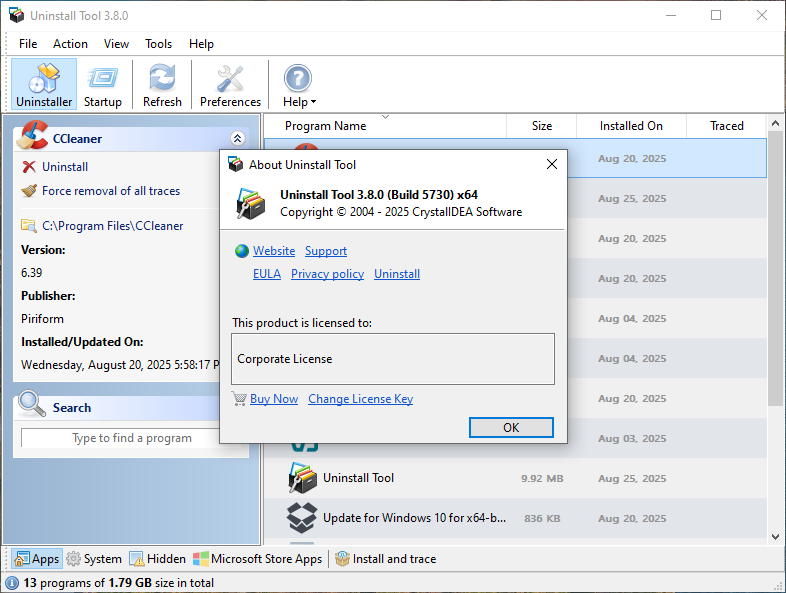Open the View menu
The height and width of the screenshot is (593, 786).
116,44
